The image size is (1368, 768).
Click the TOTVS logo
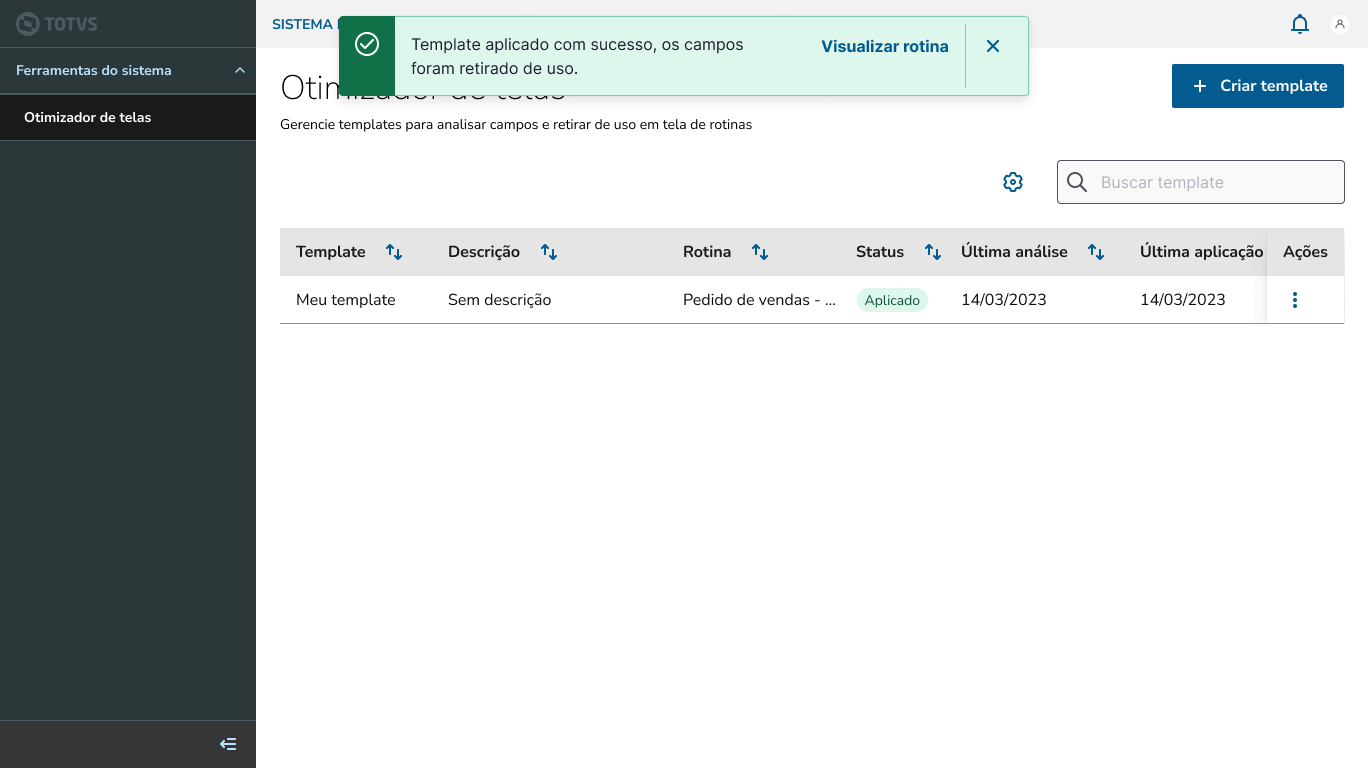pyautogui.click(x=57, y=24)
